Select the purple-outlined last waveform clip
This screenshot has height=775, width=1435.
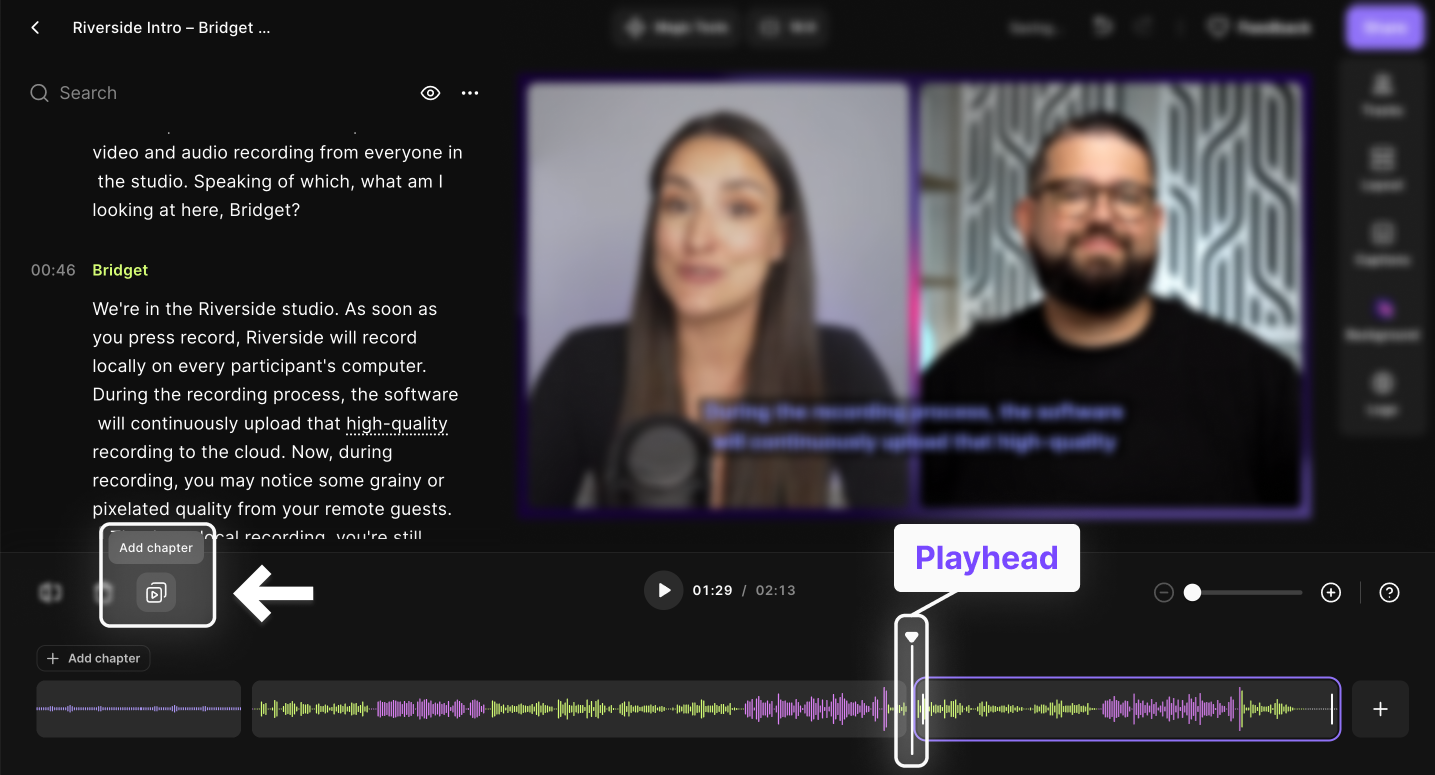(x=1127, y=709)
